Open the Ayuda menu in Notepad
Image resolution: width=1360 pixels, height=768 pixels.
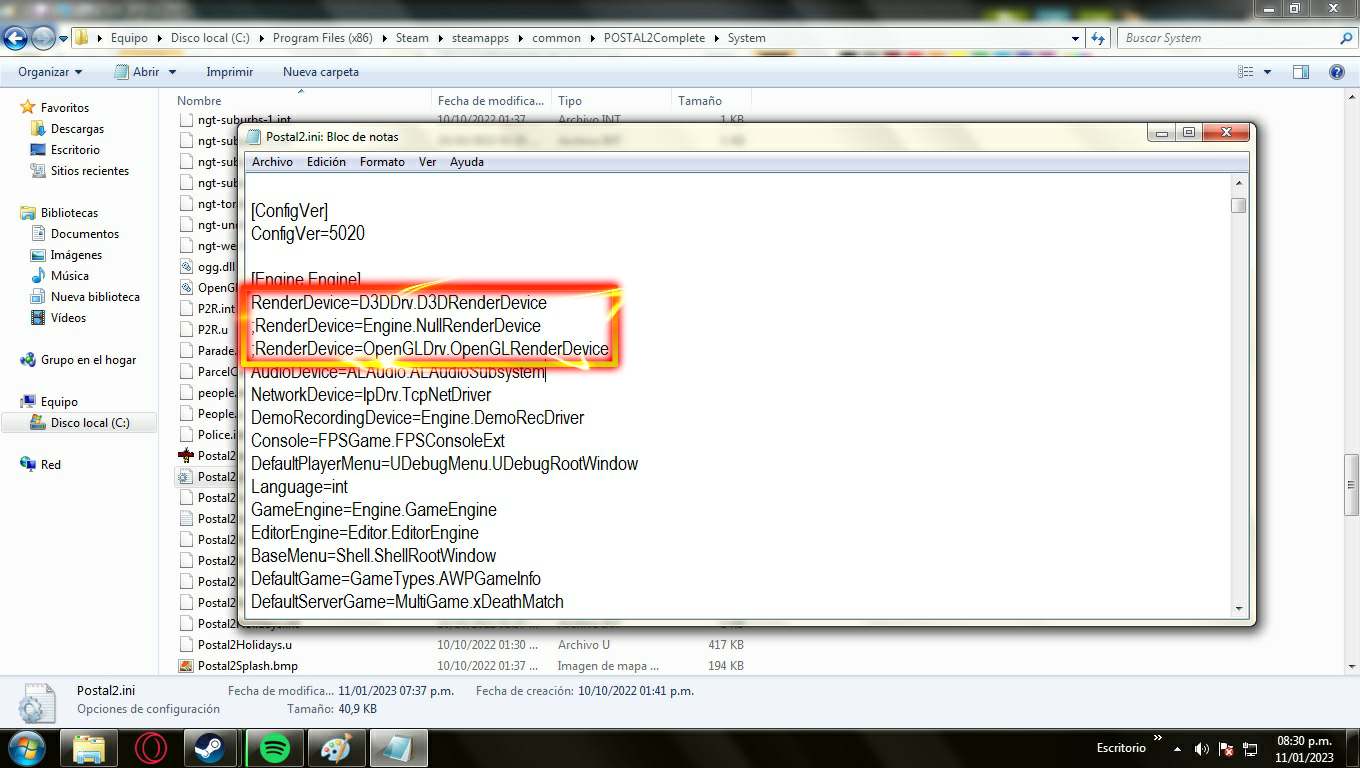[467, 162]
